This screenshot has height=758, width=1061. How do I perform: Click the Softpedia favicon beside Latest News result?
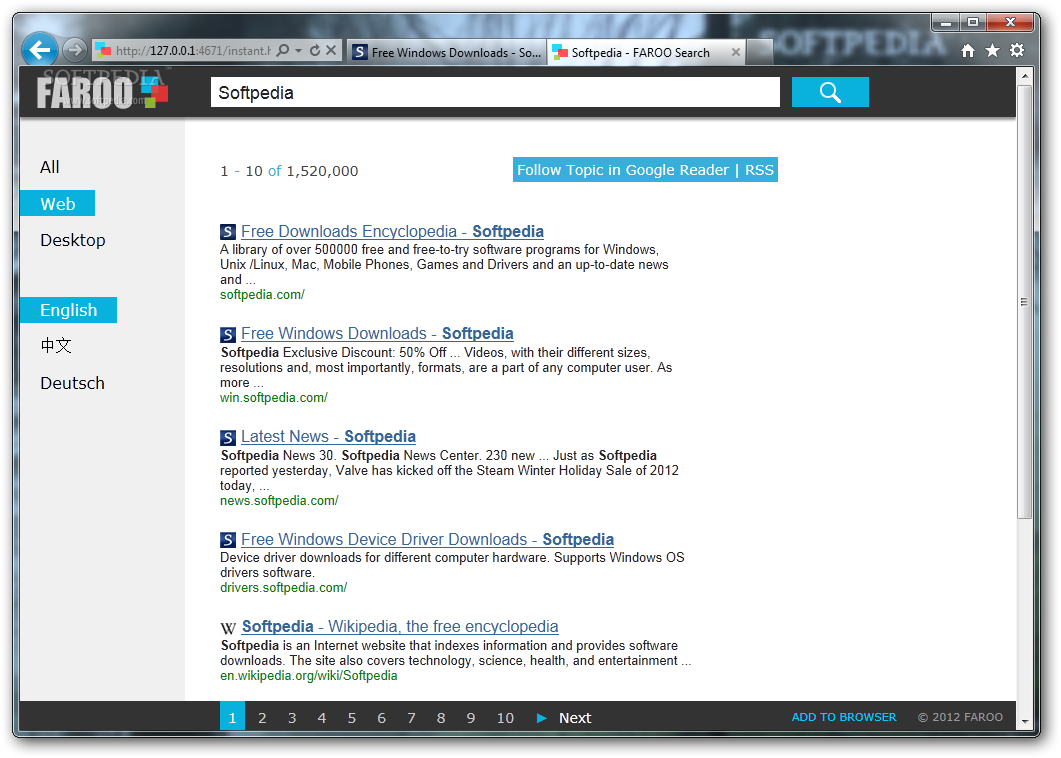(x=227, y=437)
